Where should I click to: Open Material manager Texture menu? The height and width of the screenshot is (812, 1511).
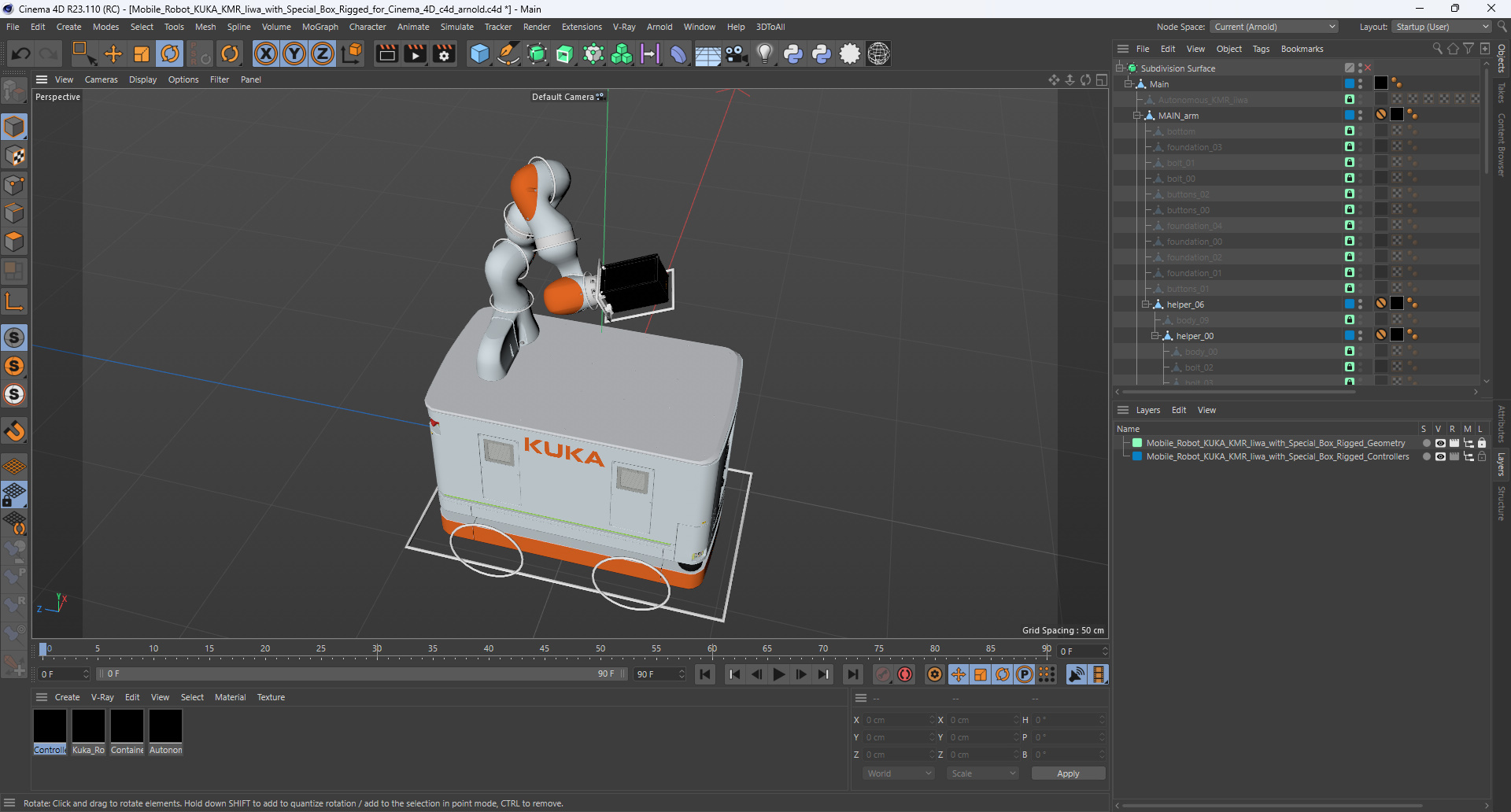tap(271, 697)
